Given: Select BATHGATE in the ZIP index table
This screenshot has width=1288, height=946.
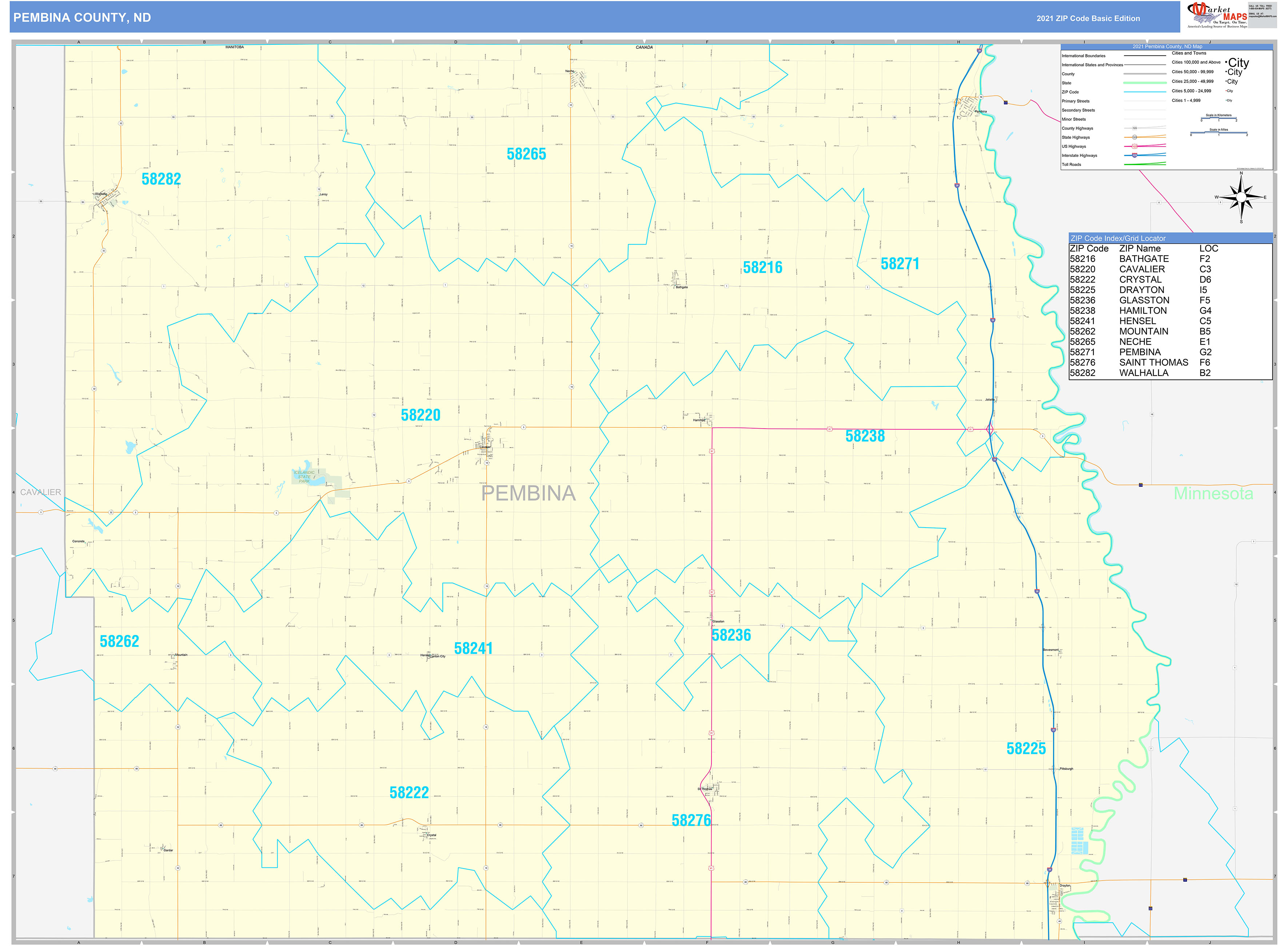Looking at the screenshot, I should coord(1144,259).
